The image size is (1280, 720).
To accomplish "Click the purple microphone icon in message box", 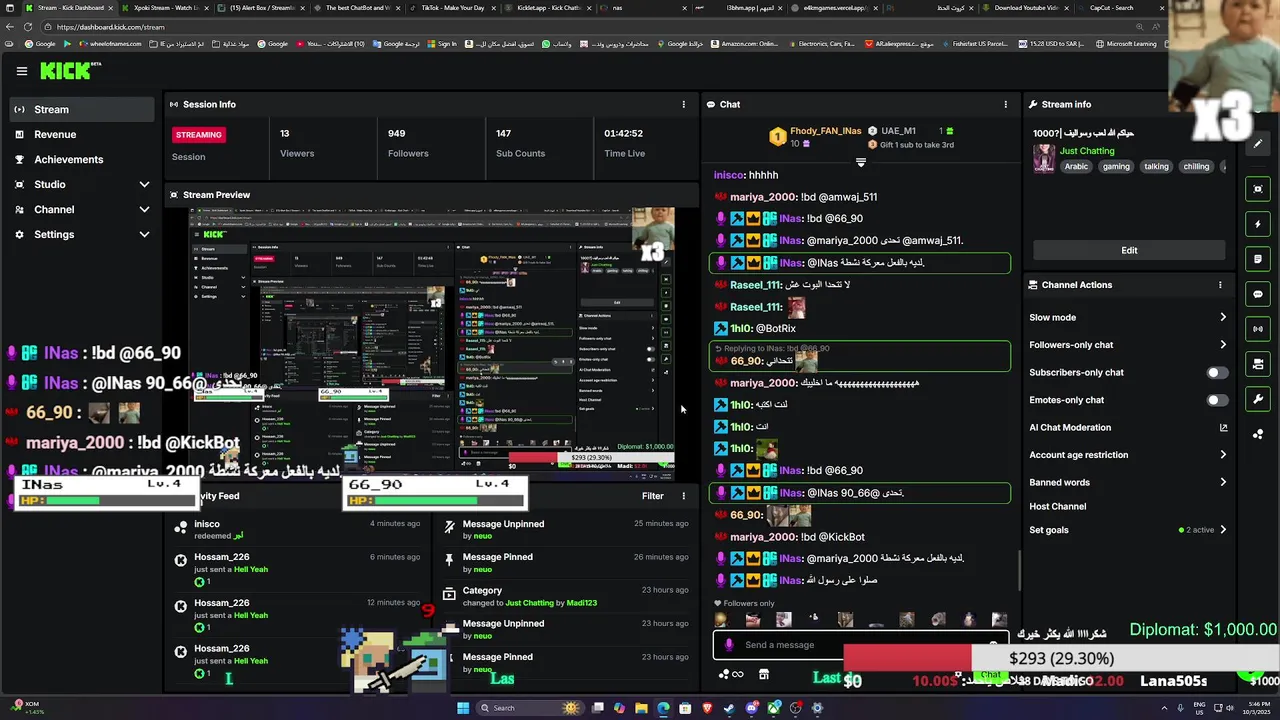I will click(729, 645).
